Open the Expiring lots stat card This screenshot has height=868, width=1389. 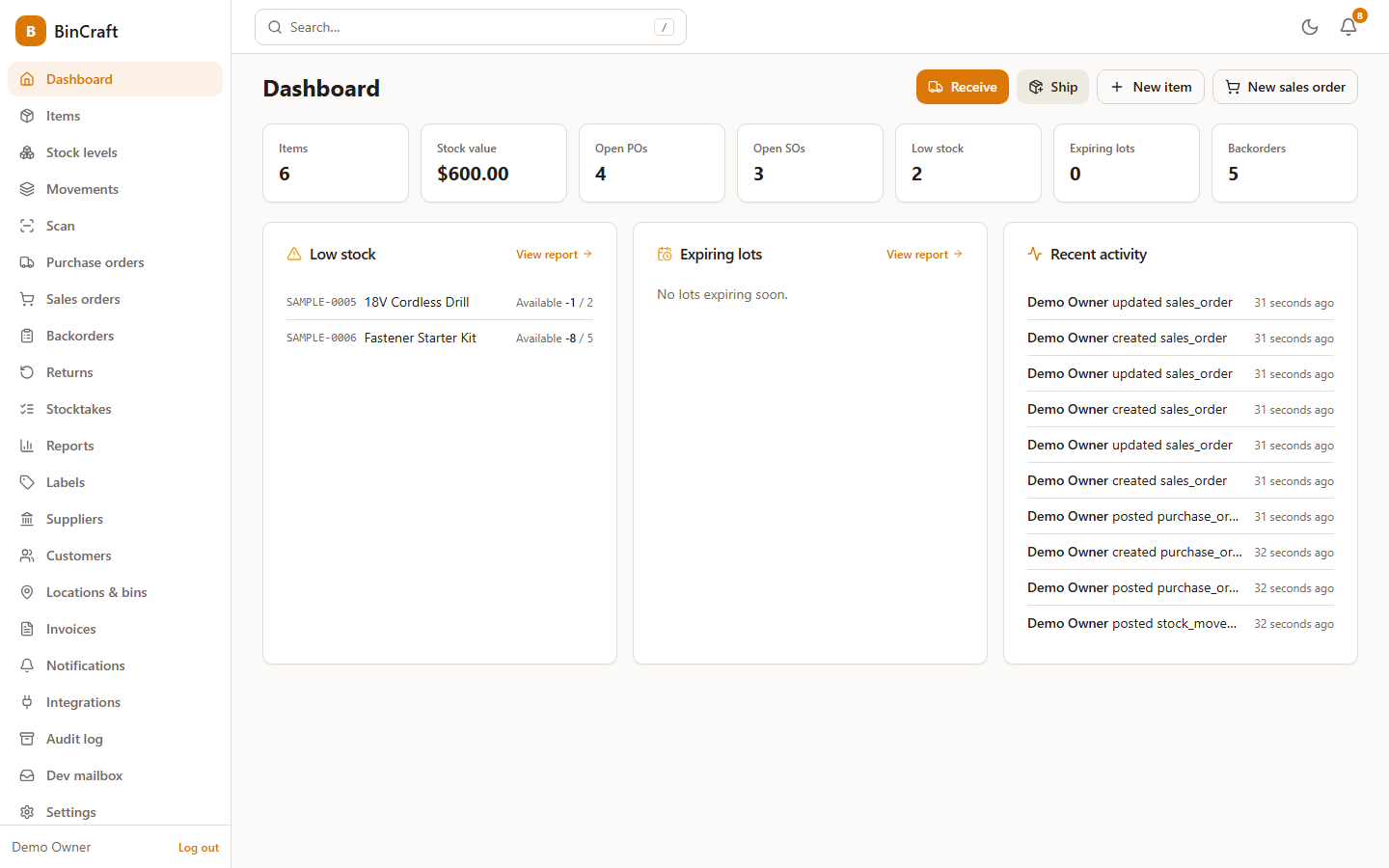[1127, 163]
